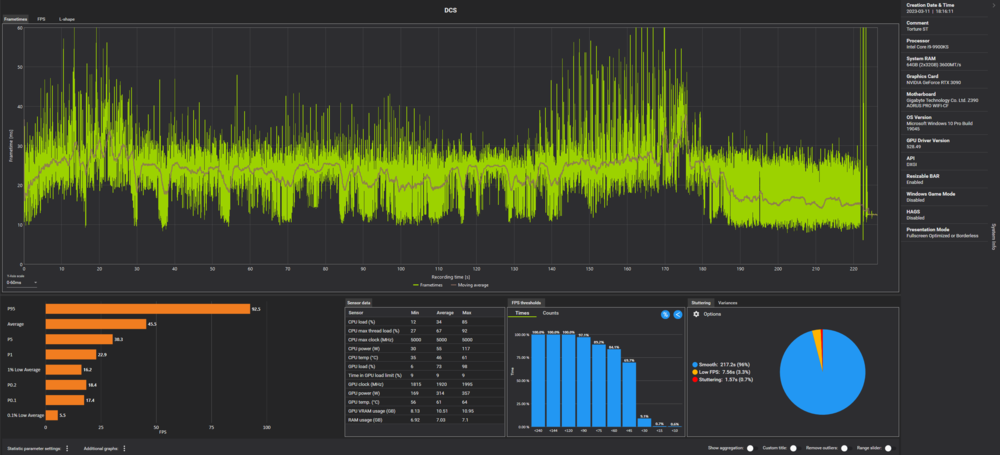Open the L-shape tab

click(66, 19)
